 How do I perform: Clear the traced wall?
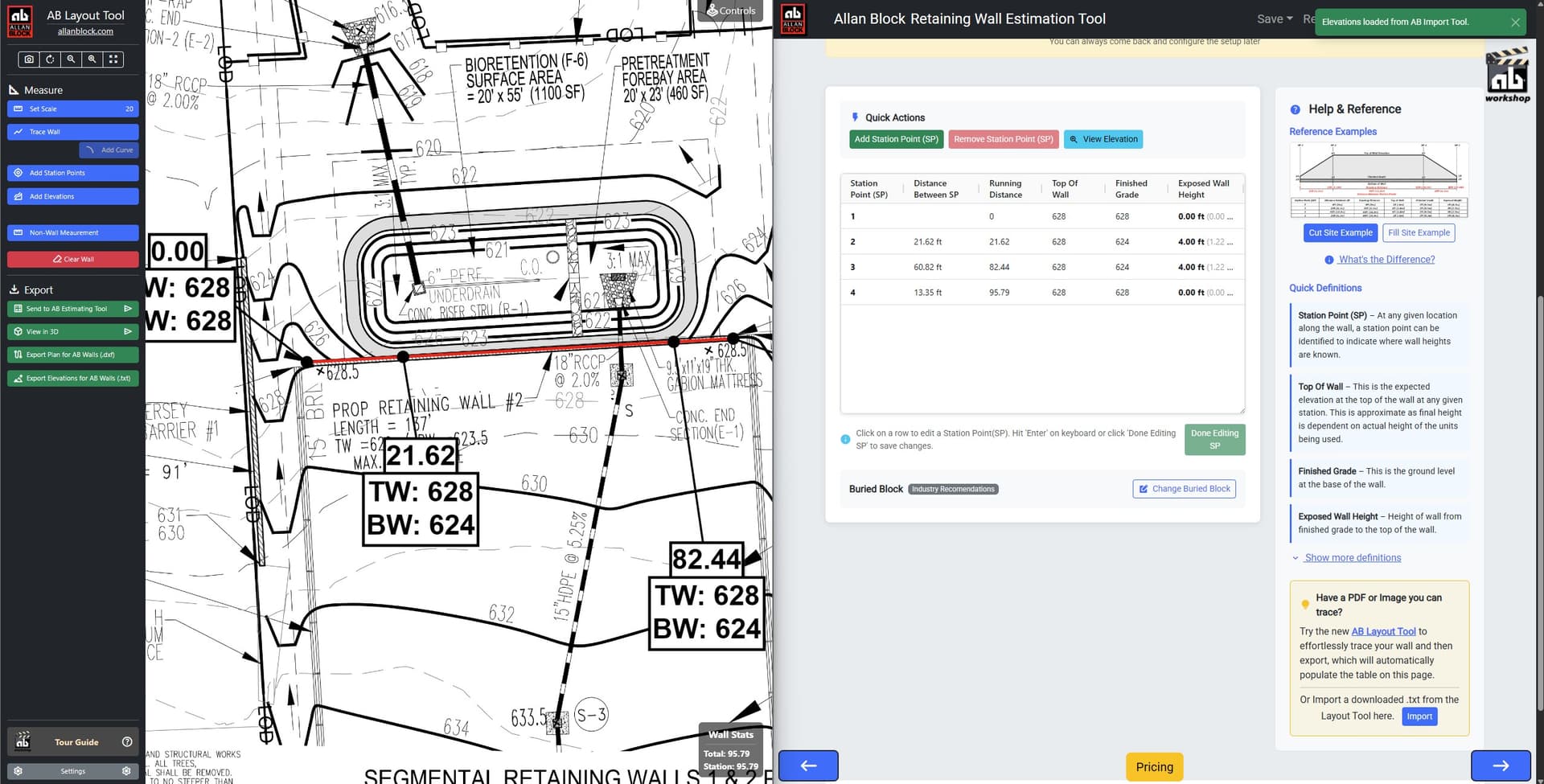click(x=72, y=259)
